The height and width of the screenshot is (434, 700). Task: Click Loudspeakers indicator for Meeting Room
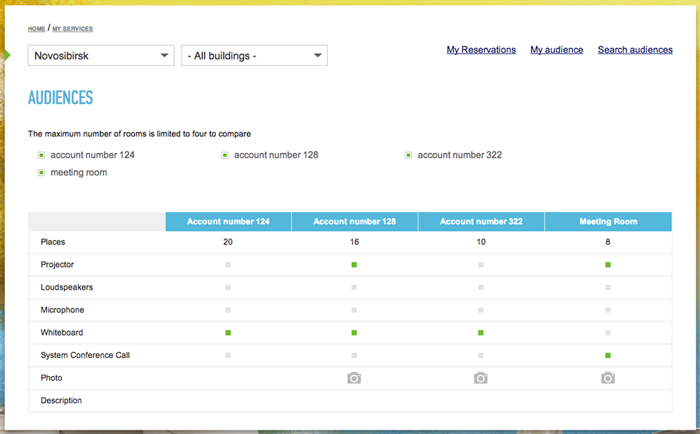[x=608, y=288]
